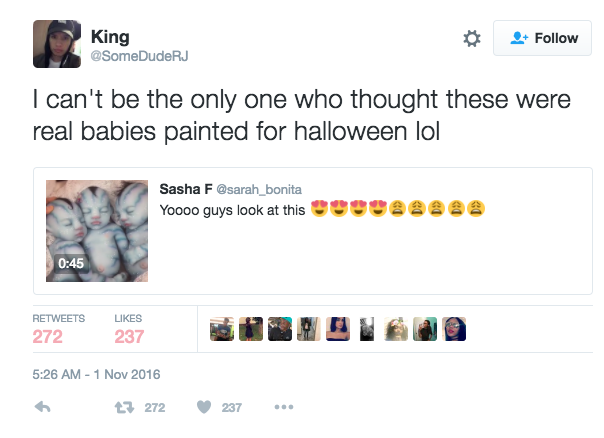Retweet using the retweet icon
Screen dimensions: 604x438
(x=125, y=408)
